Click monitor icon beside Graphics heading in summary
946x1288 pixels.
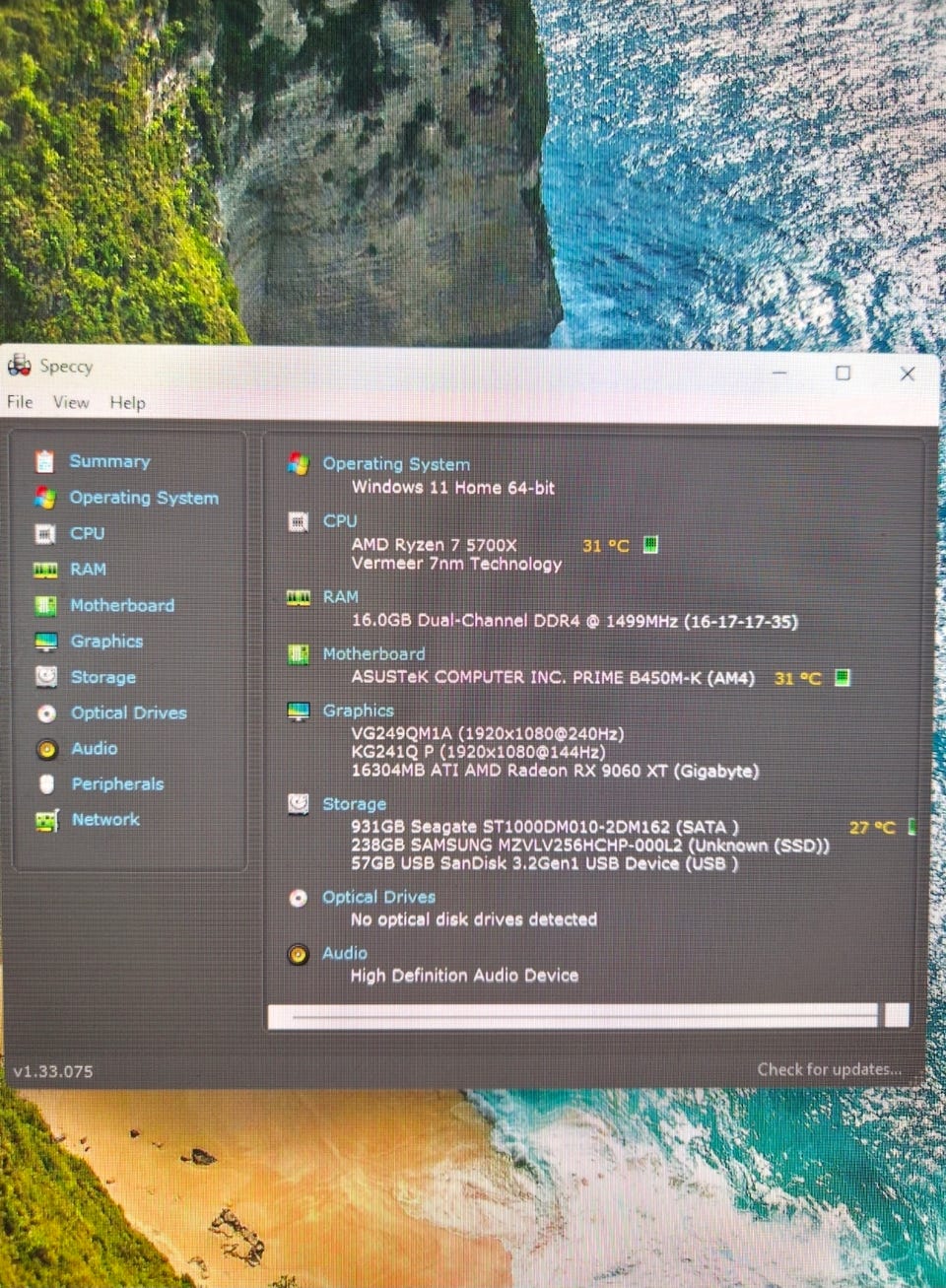298,712
